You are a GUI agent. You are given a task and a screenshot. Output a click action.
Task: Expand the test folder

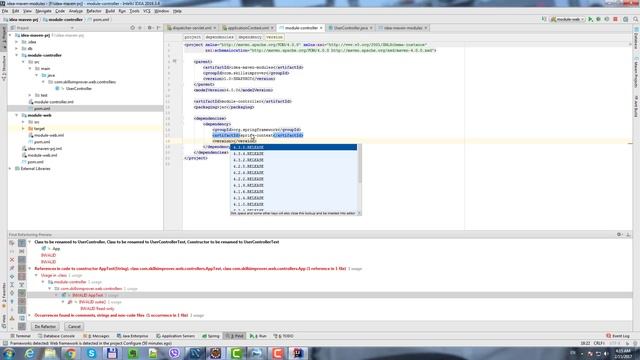pyautogui.click(x=30, y=95)
